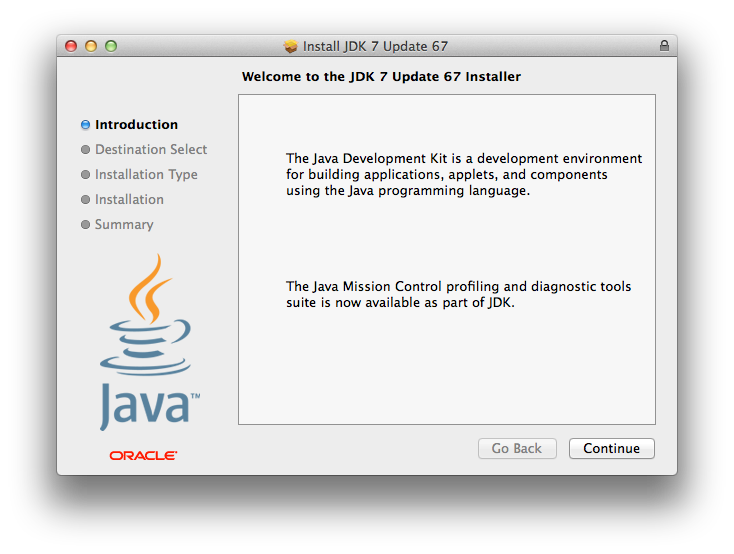Click the red Oracle logo

(144, 455)
